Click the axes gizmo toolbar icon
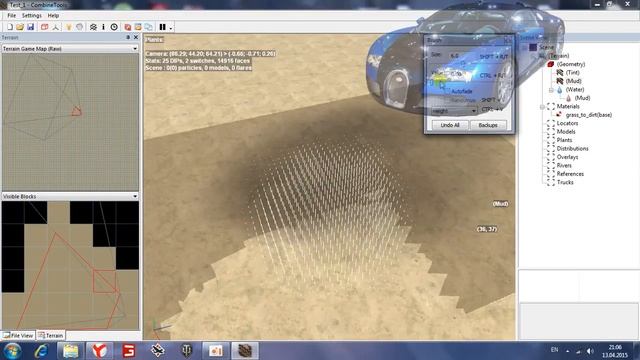This screenshot has width=640, height=360. pyautogui.click(x=56, y=27)
